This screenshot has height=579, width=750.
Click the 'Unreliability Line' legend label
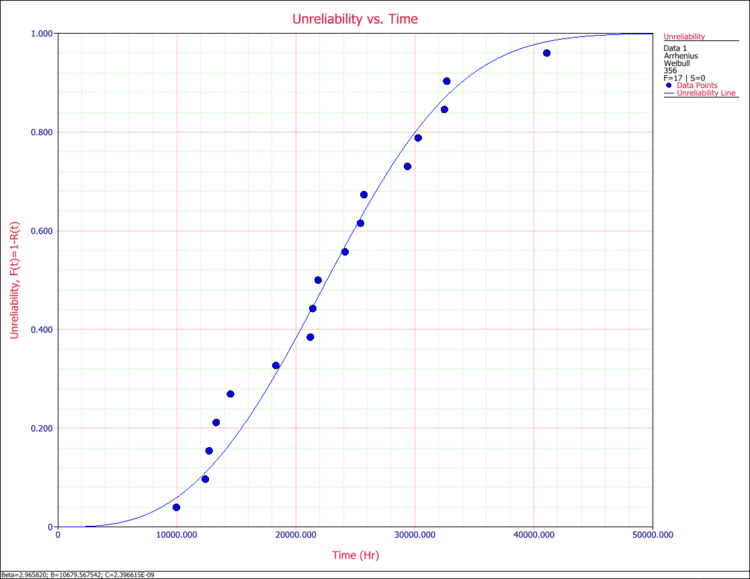[706, 93]
